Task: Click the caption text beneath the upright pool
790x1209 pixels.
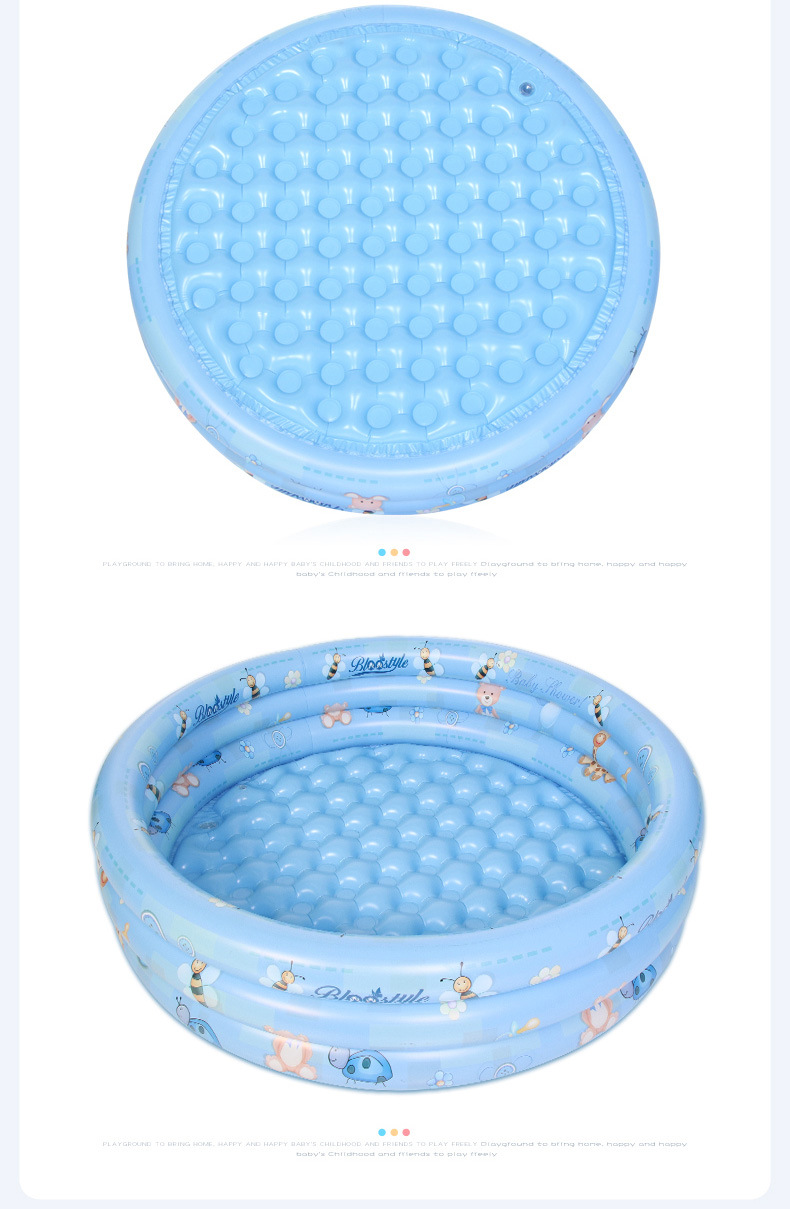Action: click(395, 1148)
